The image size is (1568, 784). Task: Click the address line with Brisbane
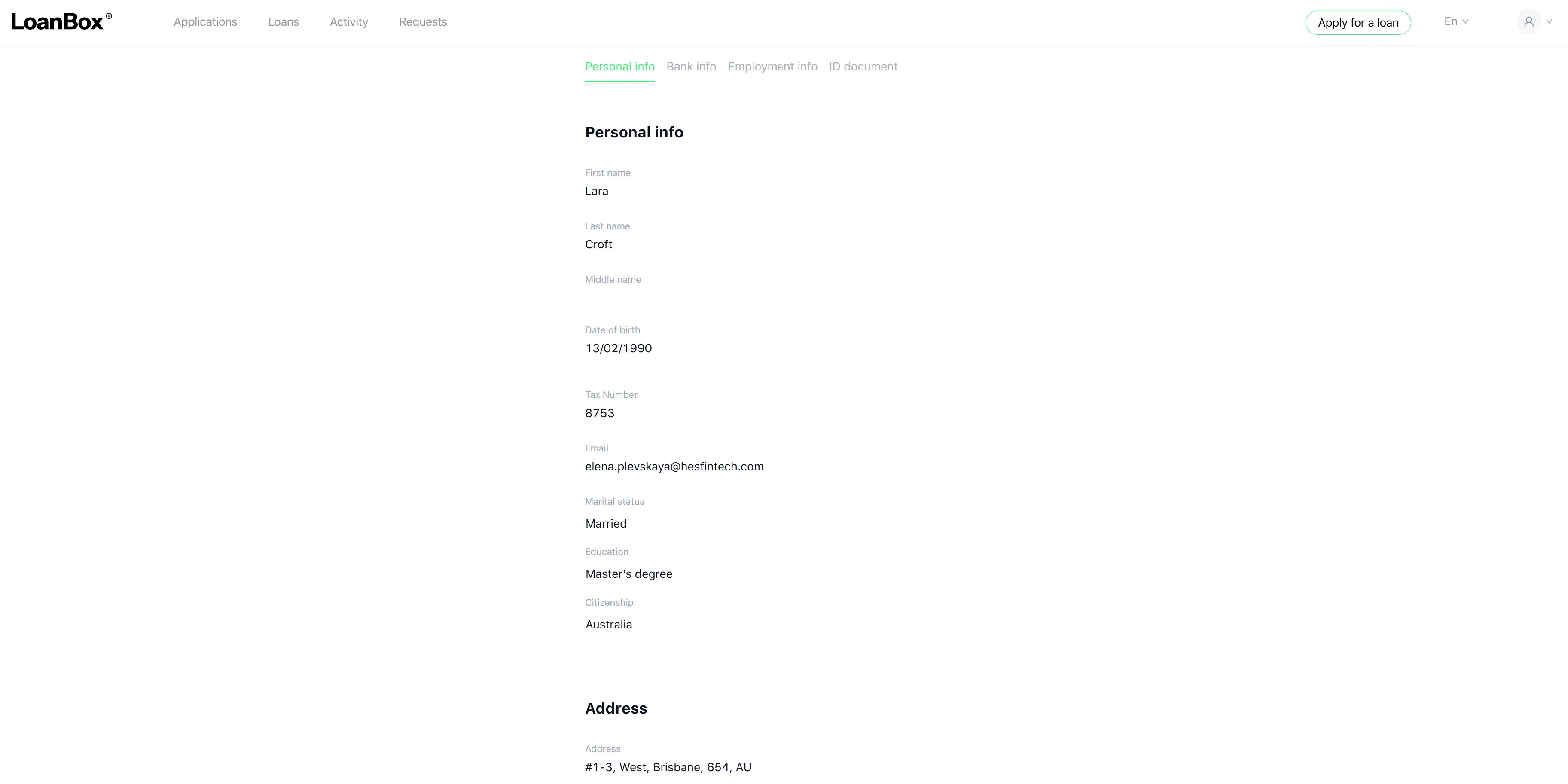pos(668,767)
